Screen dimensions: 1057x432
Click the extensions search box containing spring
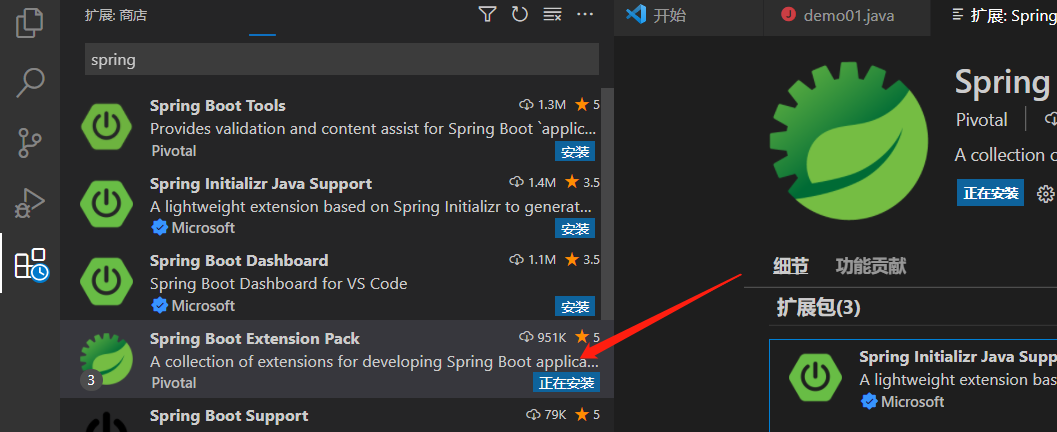click(x=342, y=59)
